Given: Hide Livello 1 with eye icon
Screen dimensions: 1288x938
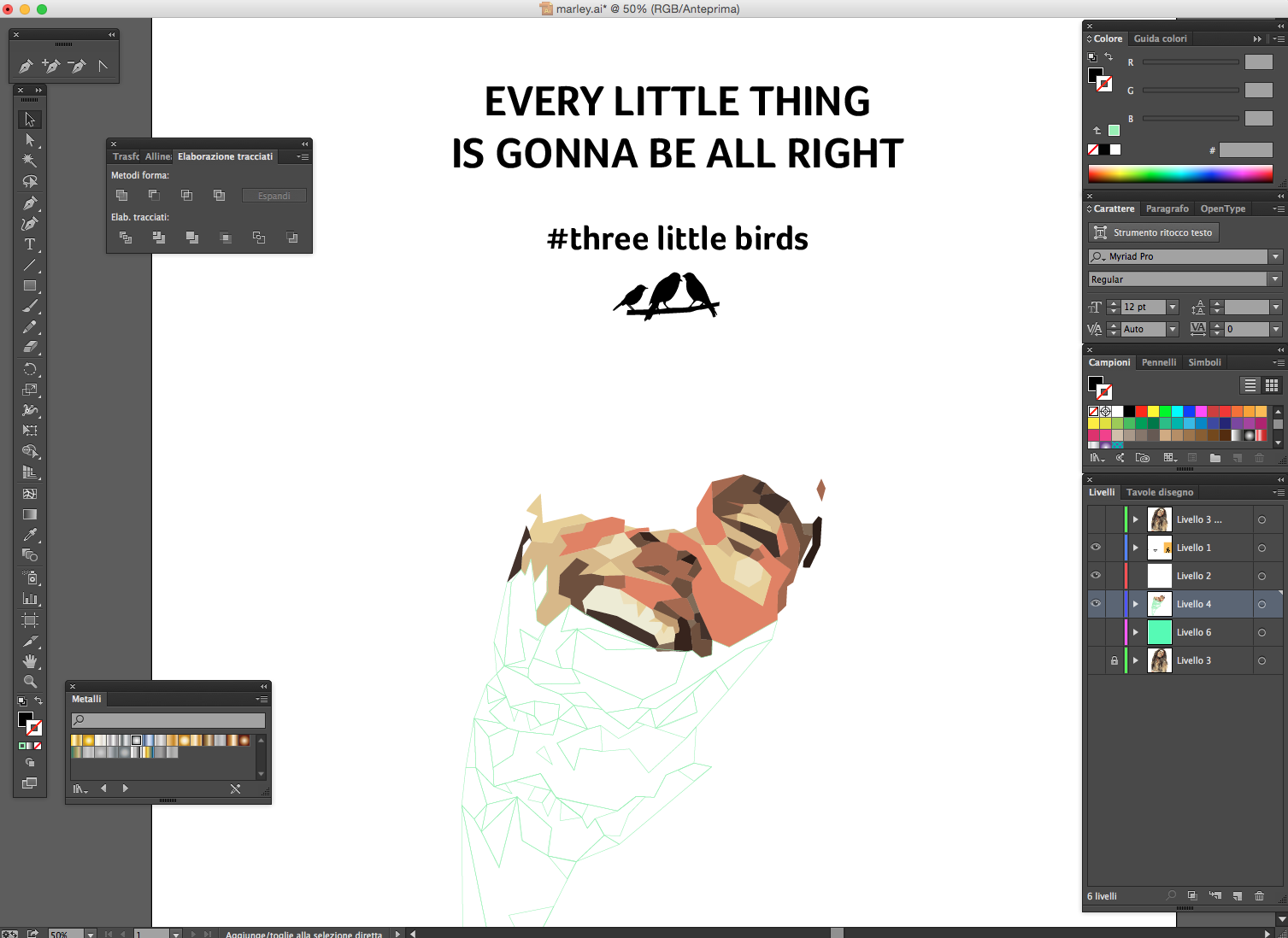Looking at the screenshot, I should (x=1096, y=548).
